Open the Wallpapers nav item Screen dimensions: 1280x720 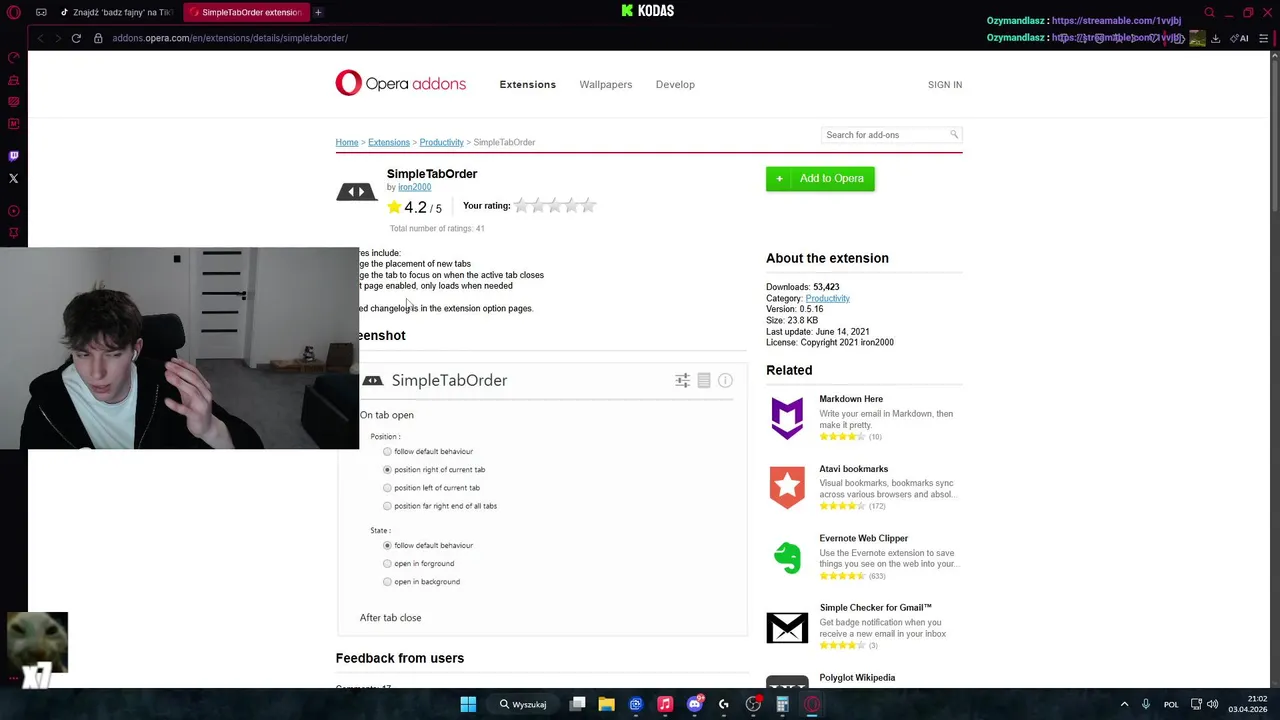606,84
